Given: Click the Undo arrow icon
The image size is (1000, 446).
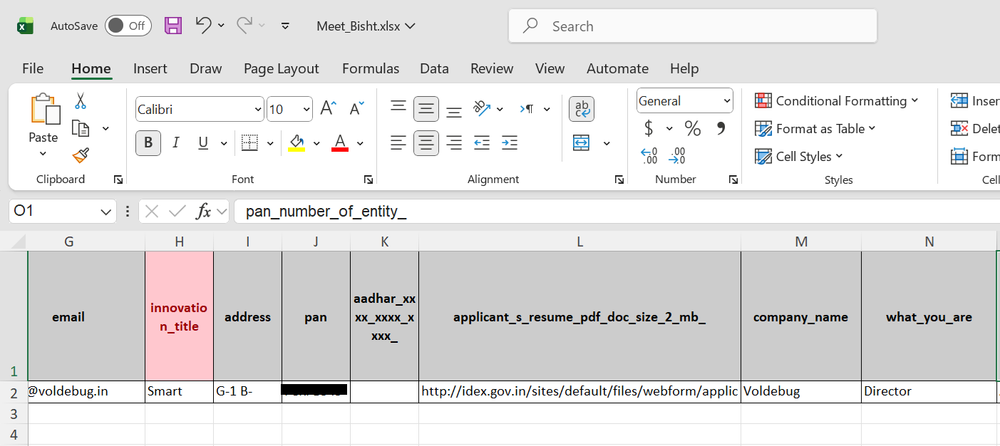Looking at the screenshot, I should [203, 25].
